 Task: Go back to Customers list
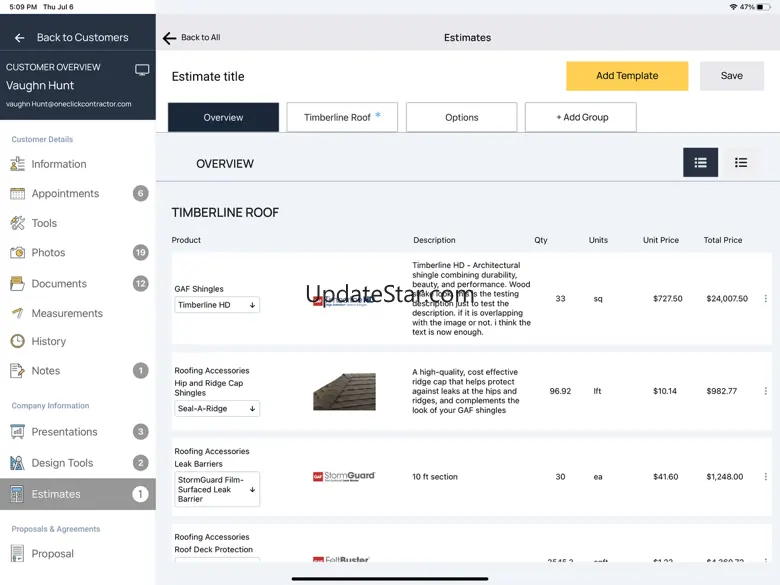[70, 38]
